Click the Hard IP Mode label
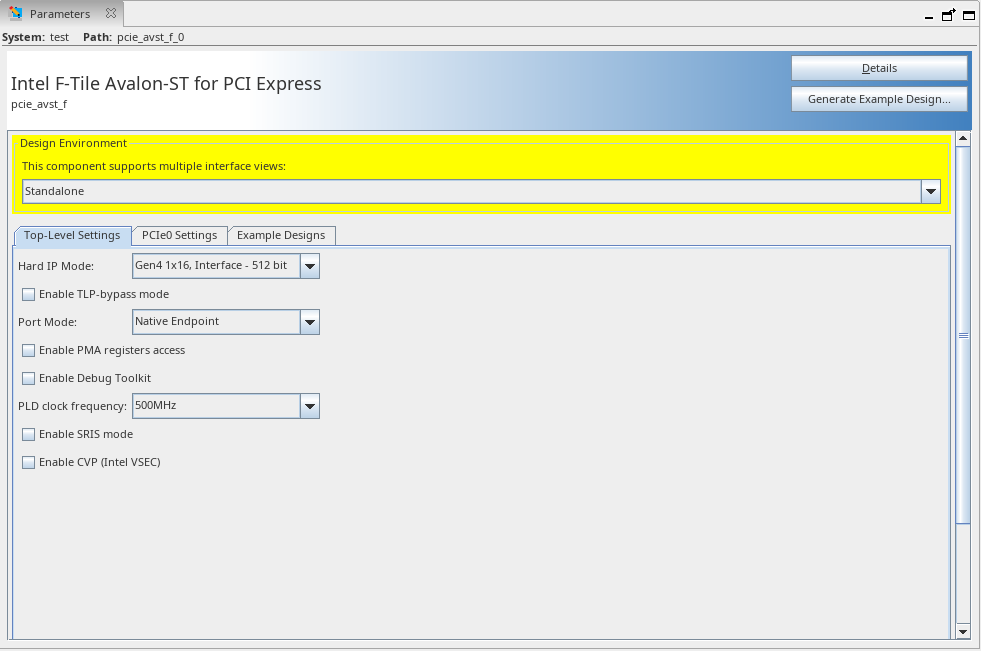The height and width of the screenshot is (651, 981). [56, 266]
